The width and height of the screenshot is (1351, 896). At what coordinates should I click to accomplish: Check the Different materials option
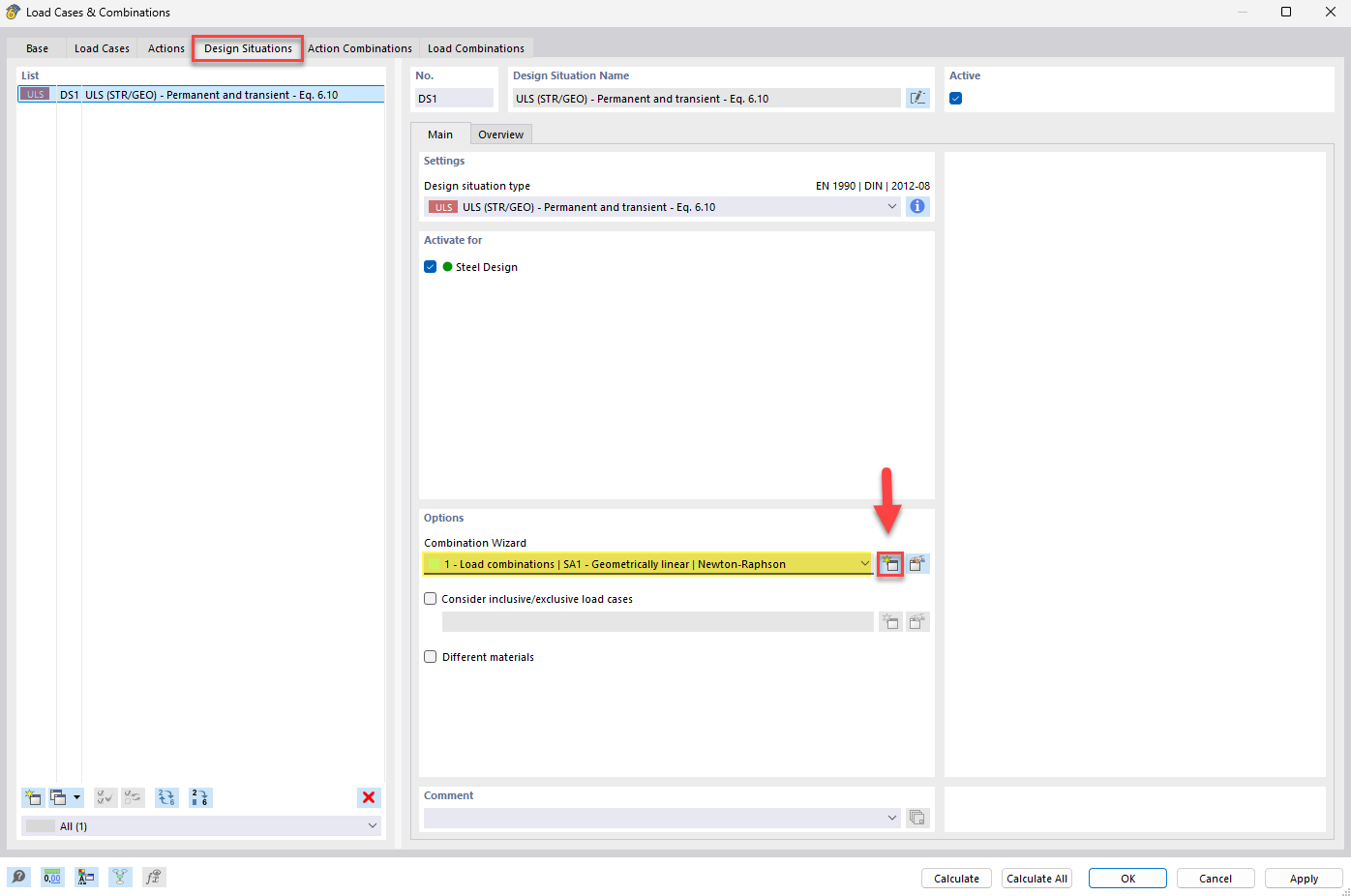430,656
